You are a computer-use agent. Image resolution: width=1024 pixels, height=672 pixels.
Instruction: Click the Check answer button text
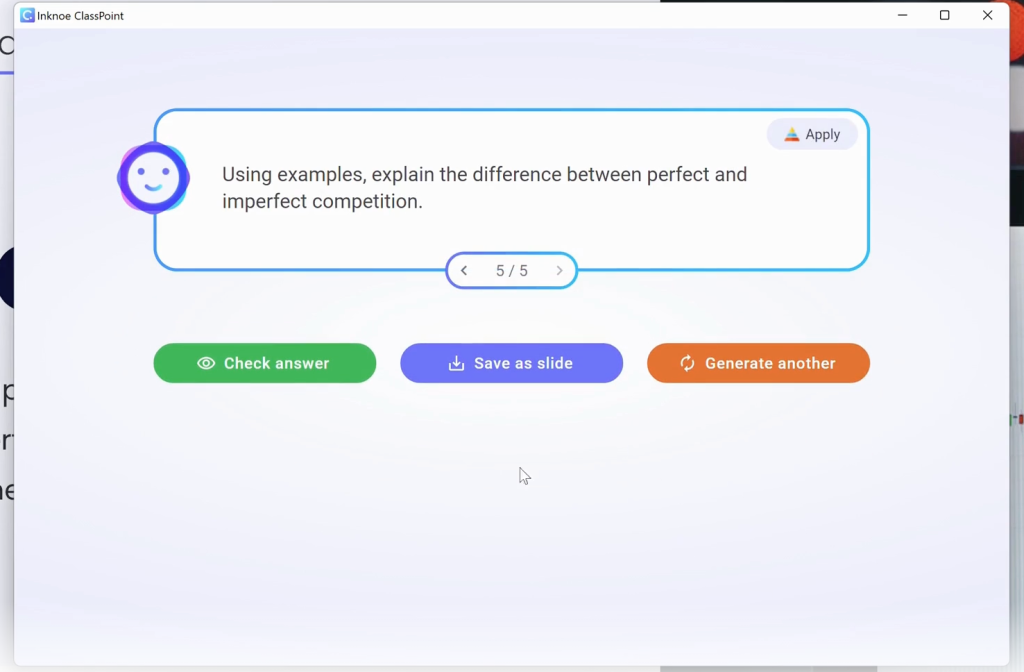276,363
